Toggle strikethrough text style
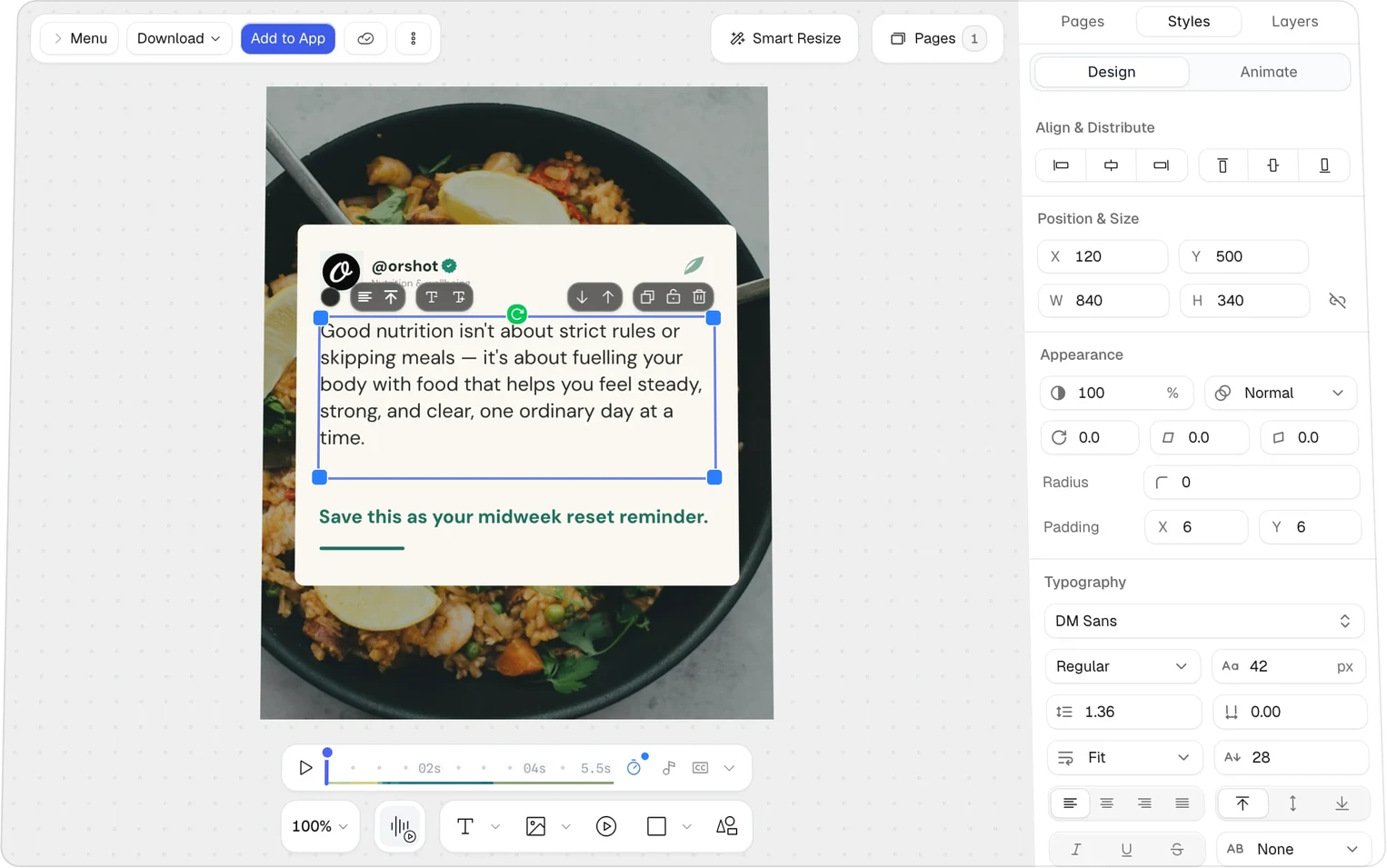1387x868 pixels. click(1177, 849)
